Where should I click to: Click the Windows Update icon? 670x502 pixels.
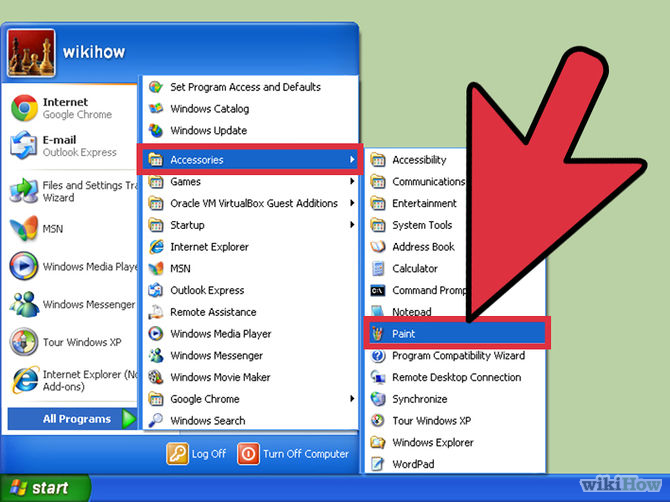(x=156, y=130)
